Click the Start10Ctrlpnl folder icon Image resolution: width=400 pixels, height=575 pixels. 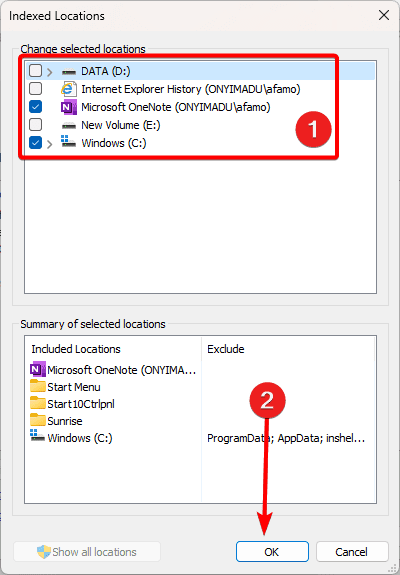pyautogui.click(x=38, y=403)
